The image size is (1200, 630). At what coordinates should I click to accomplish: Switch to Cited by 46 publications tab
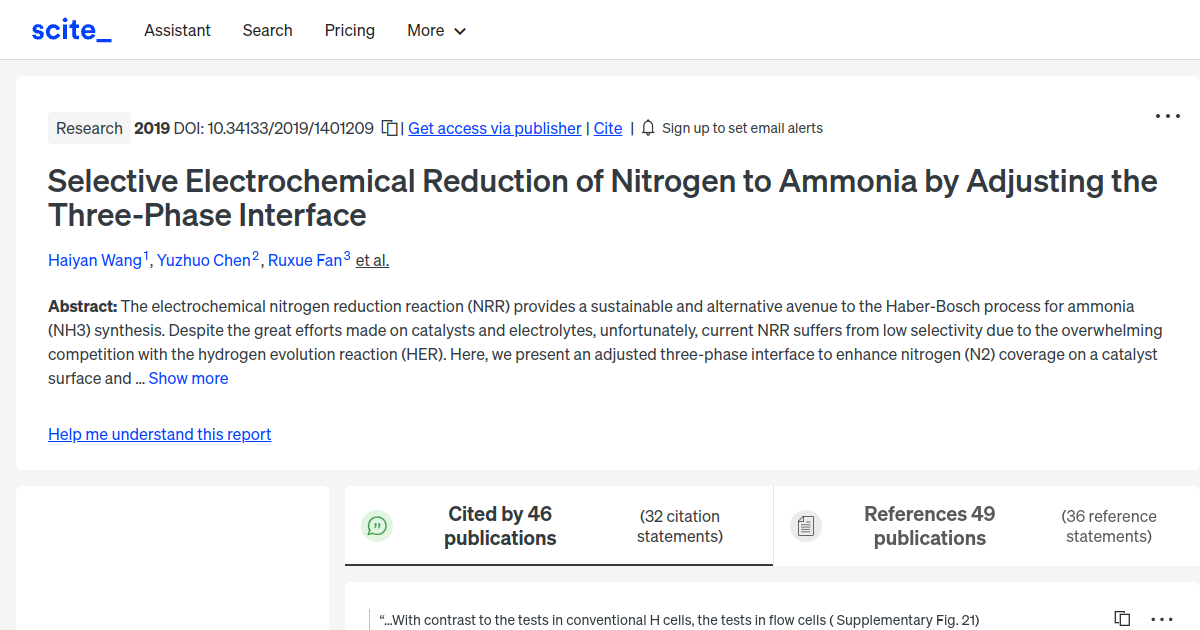[500, 525]
